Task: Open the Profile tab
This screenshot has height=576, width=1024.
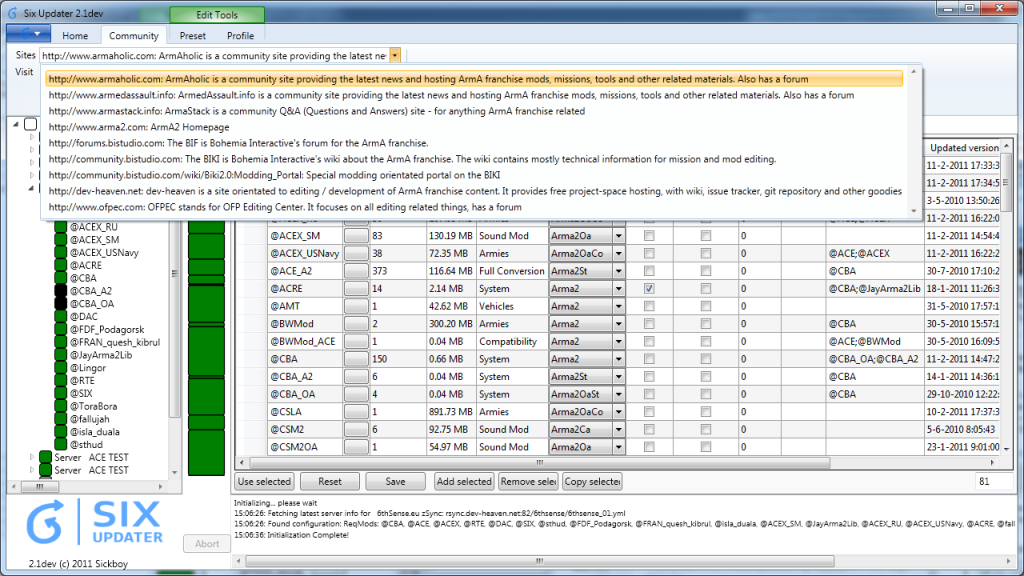Action: click(240, 36)
